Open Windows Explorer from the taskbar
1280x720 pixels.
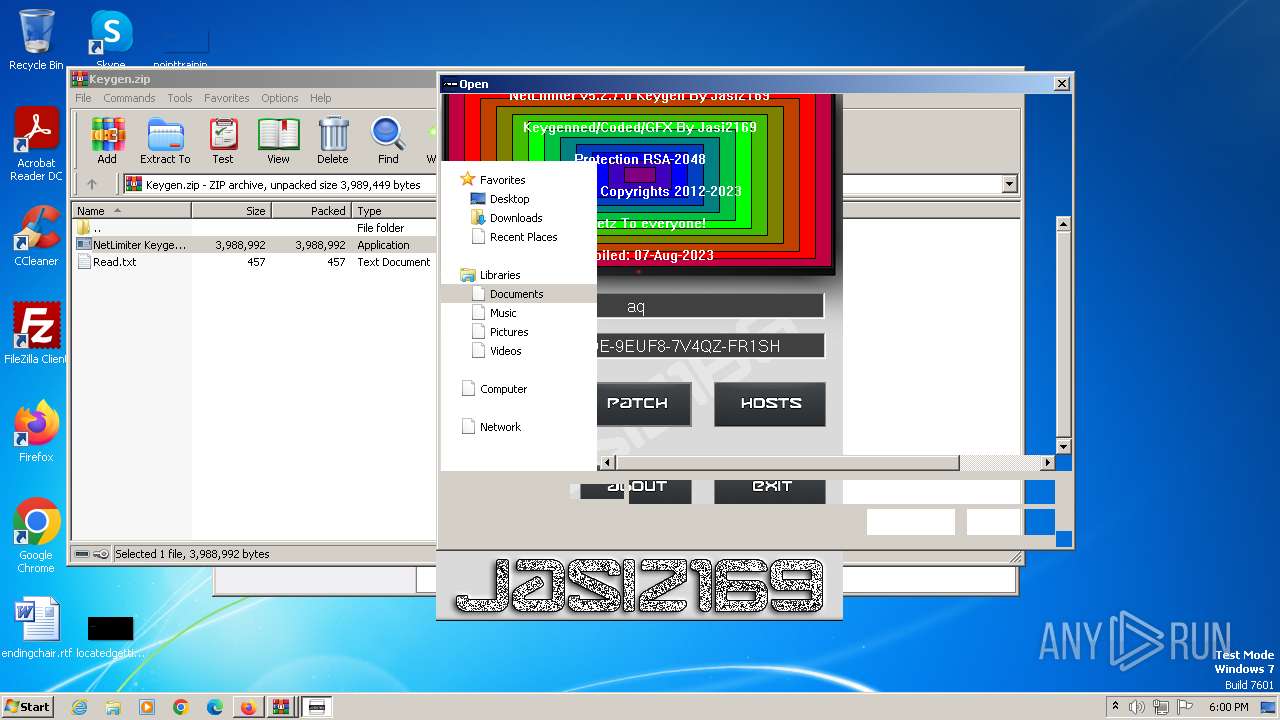[113, 707]
